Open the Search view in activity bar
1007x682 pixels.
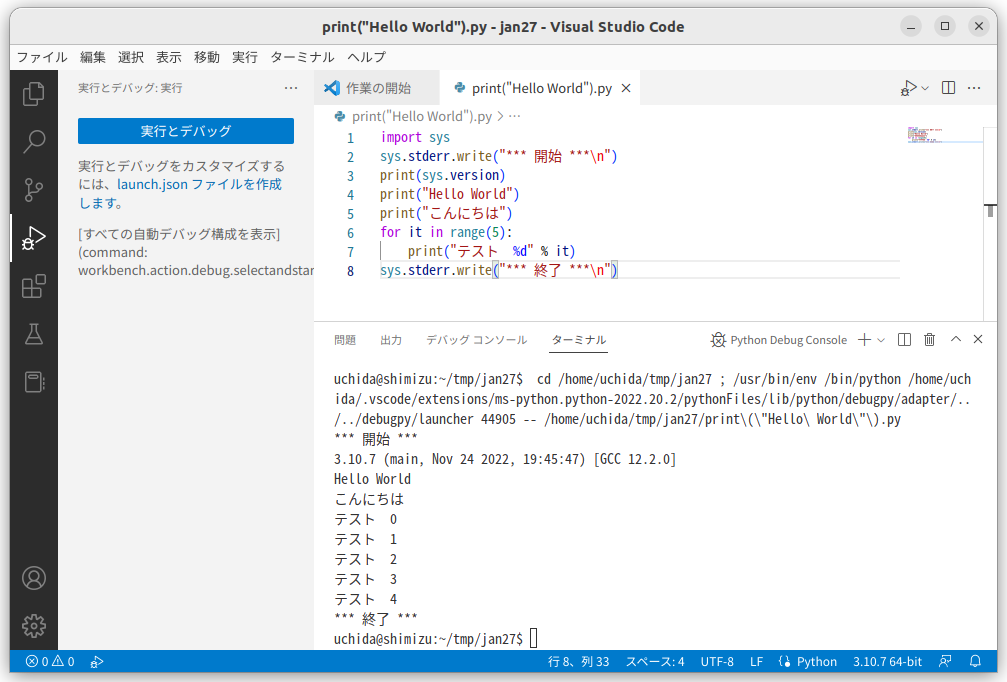click(33, 141)
